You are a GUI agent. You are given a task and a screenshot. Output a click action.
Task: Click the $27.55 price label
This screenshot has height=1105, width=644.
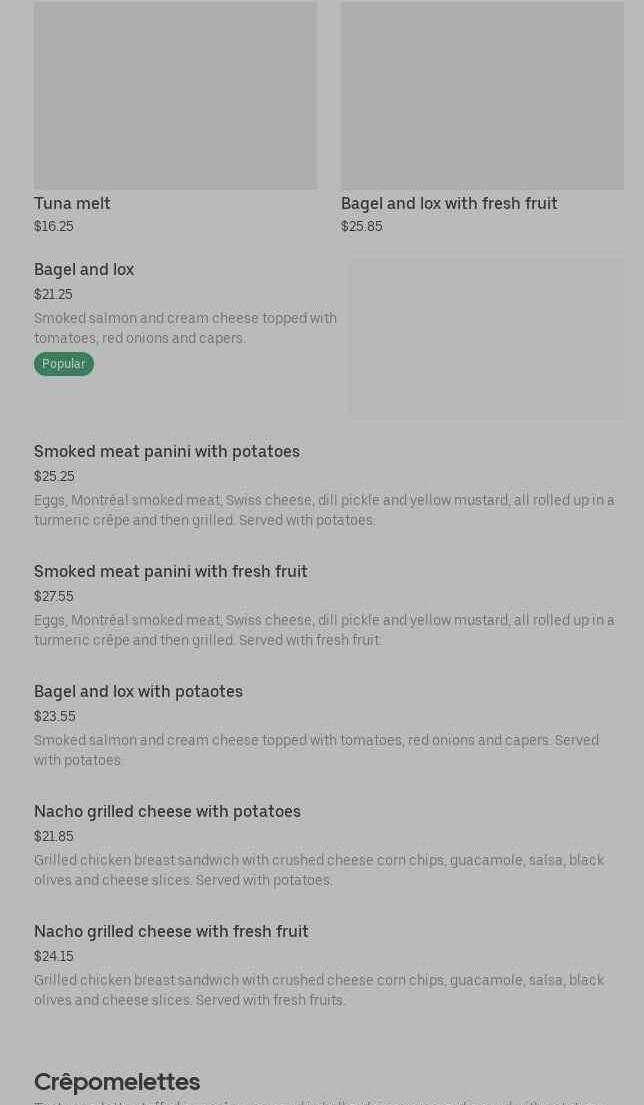pos(54,597)
